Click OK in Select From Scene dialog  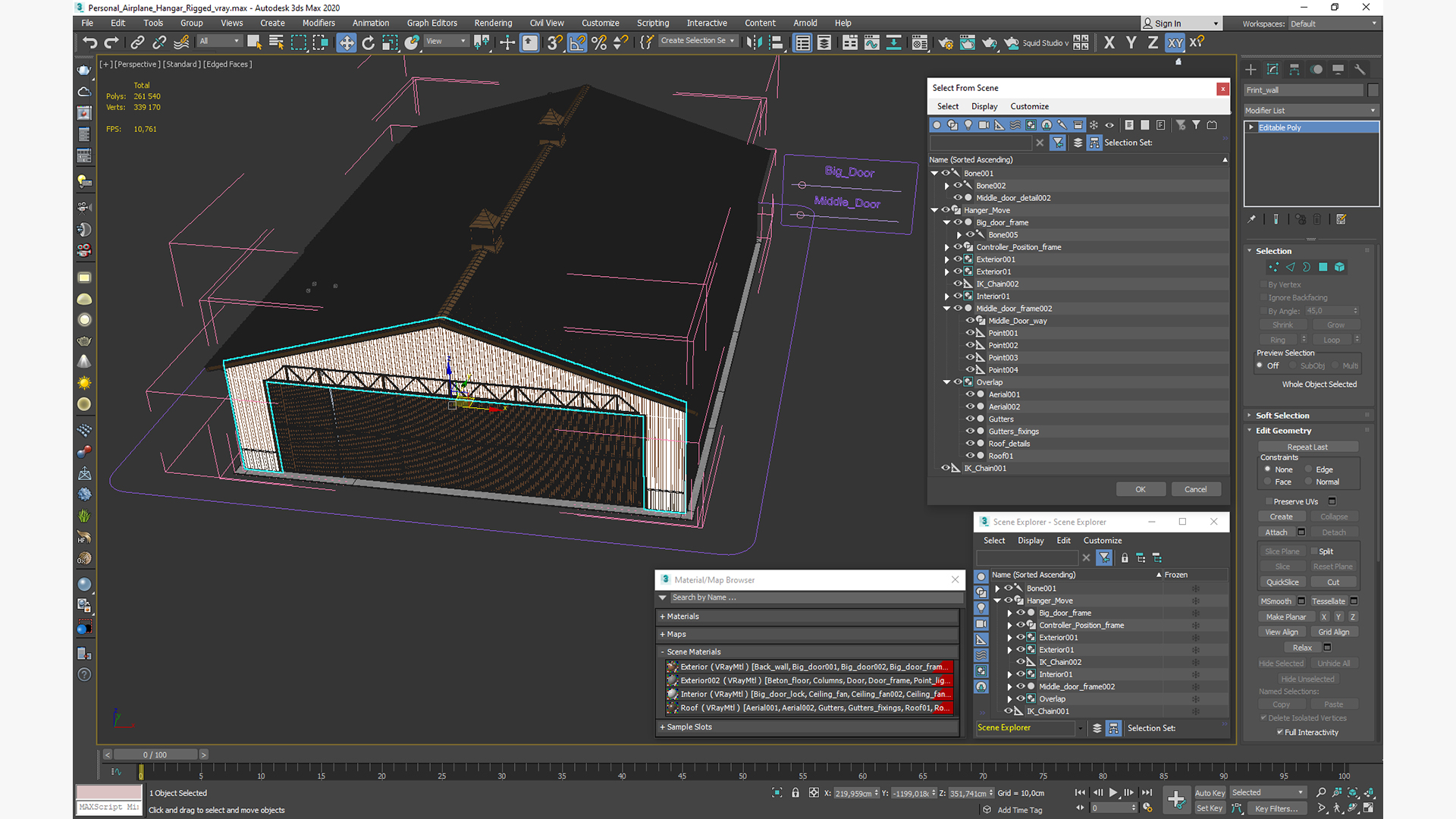[1141, 489]
